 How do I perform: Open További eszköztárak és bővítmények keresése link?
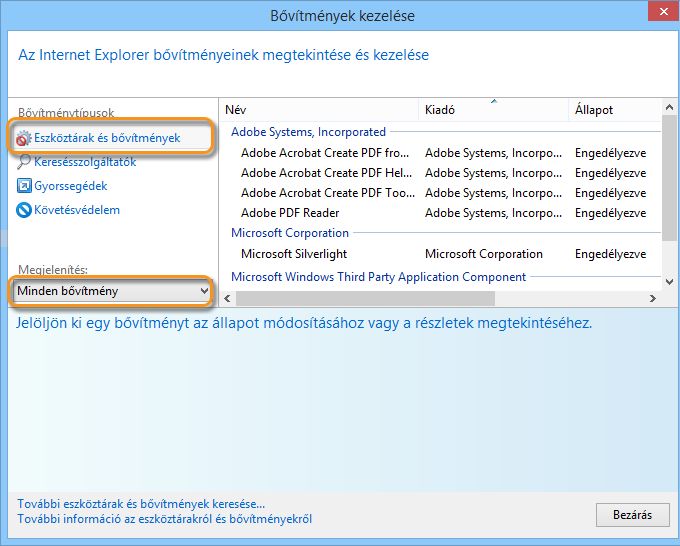coord(141,504)
